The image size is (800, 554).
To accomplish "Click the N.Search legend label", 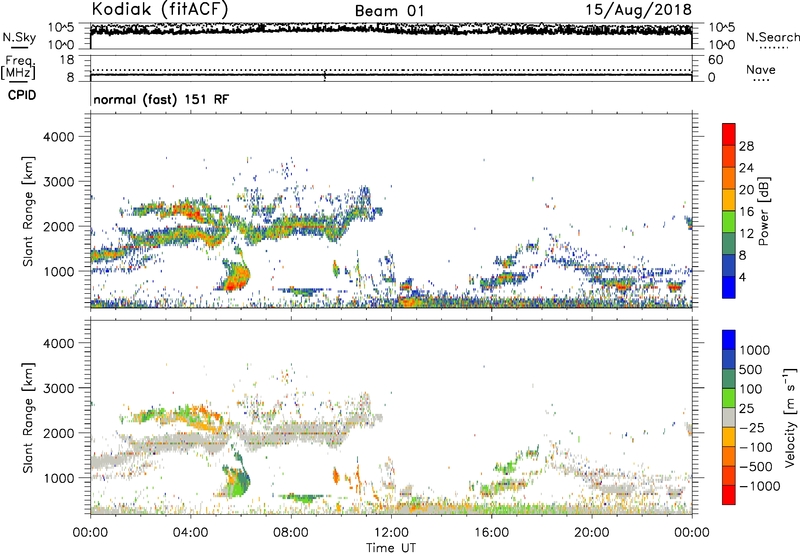I will [x=773, y=37].
